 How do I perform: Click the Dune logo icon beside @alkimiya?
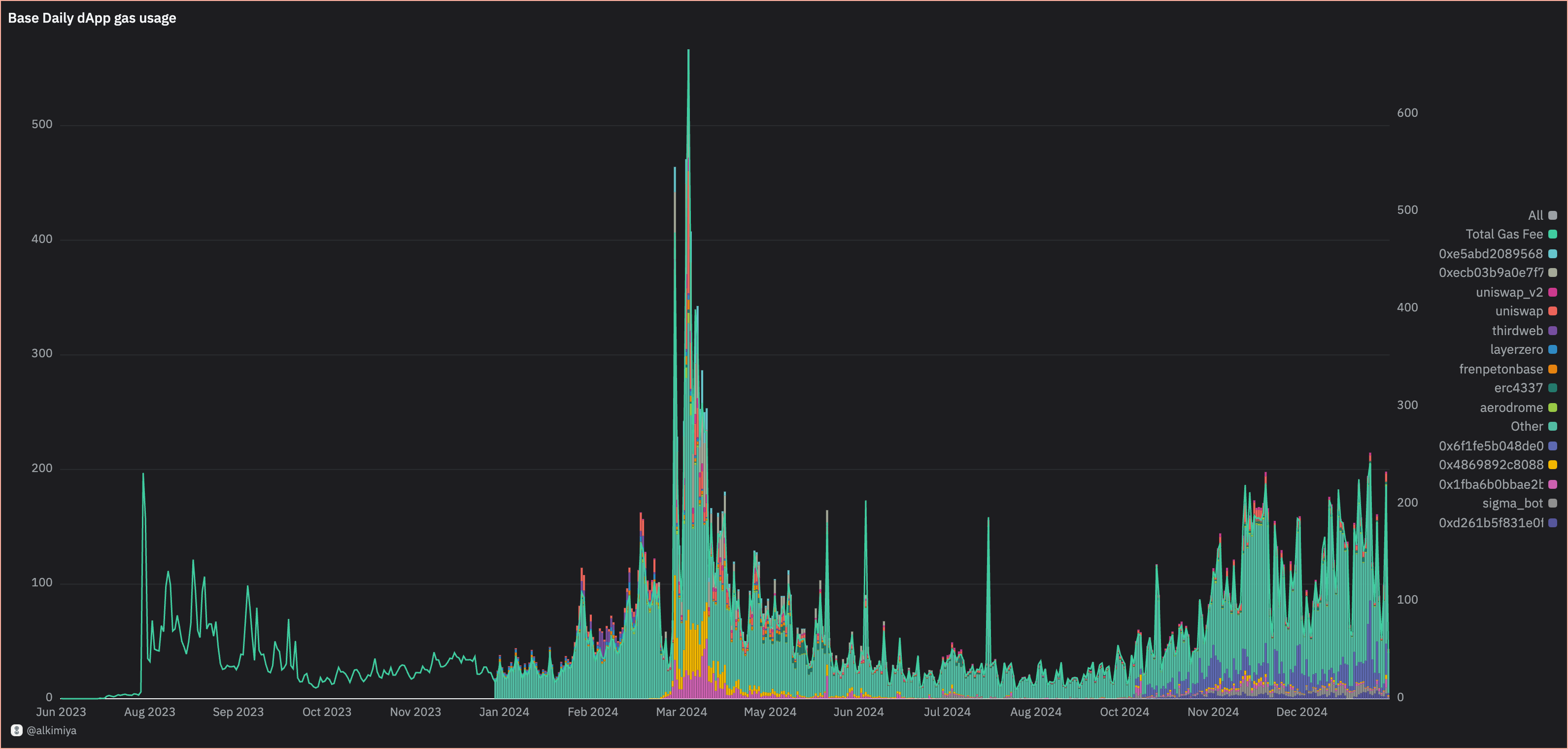point(16,730)
